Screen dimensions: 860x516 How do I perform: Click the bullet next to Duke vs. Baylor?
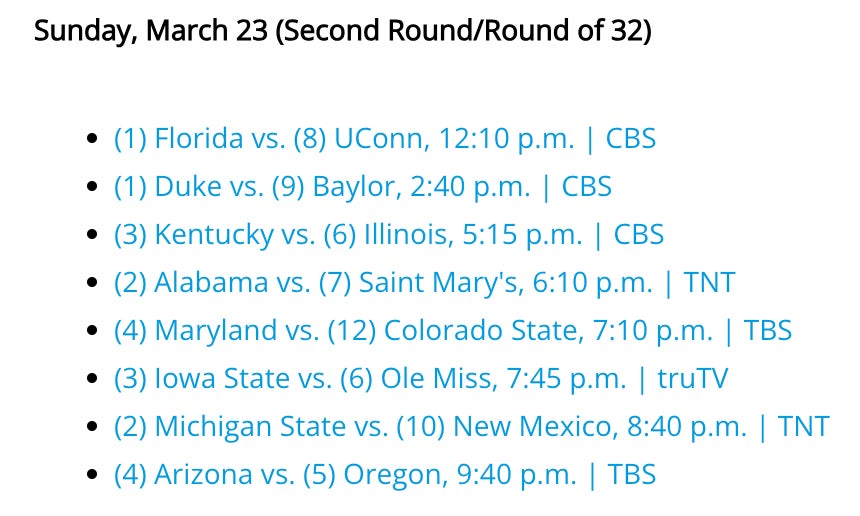(x=93, y=187)
